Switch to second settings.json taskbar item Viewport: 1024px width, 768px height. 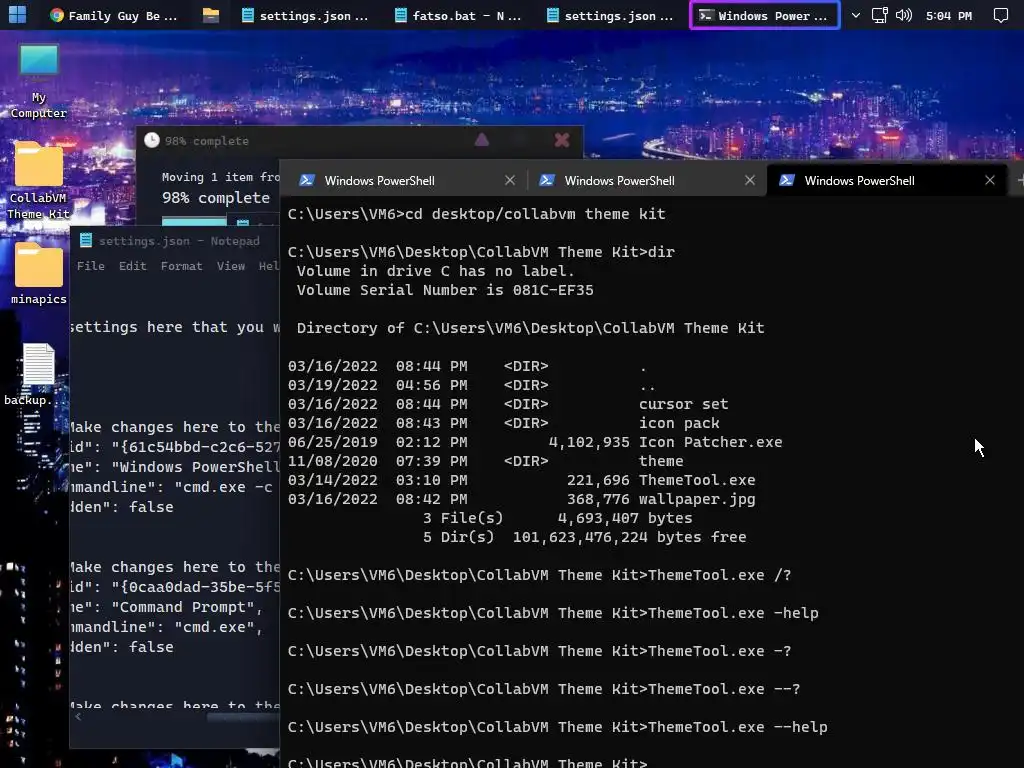pos(611,15)
